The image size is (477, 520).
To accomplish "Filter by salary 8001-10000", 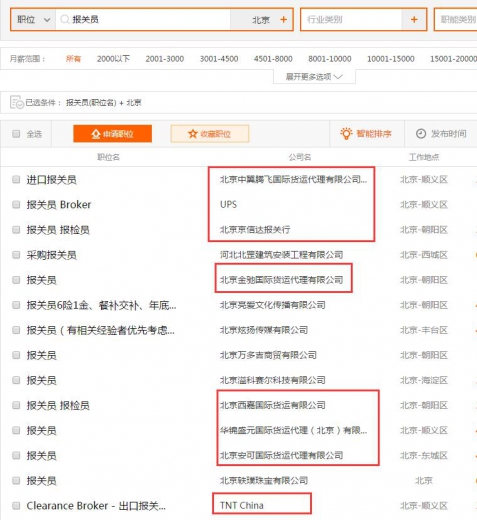I will 330,59.
